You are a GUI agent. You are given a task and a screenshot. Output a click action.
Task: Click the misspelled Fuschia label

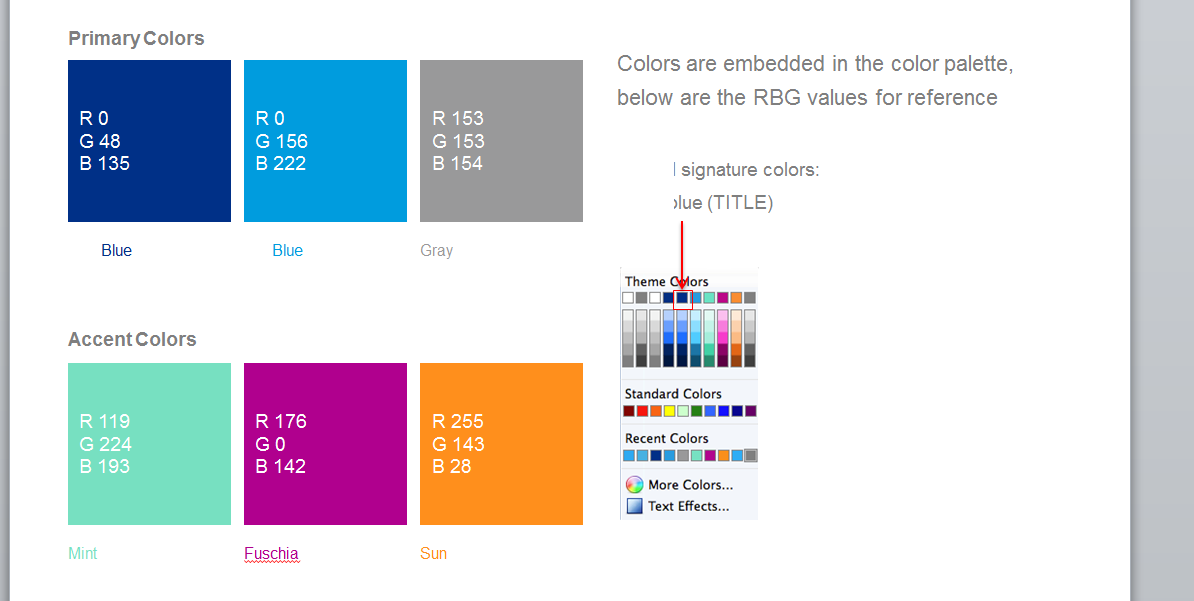pos(271,554)
